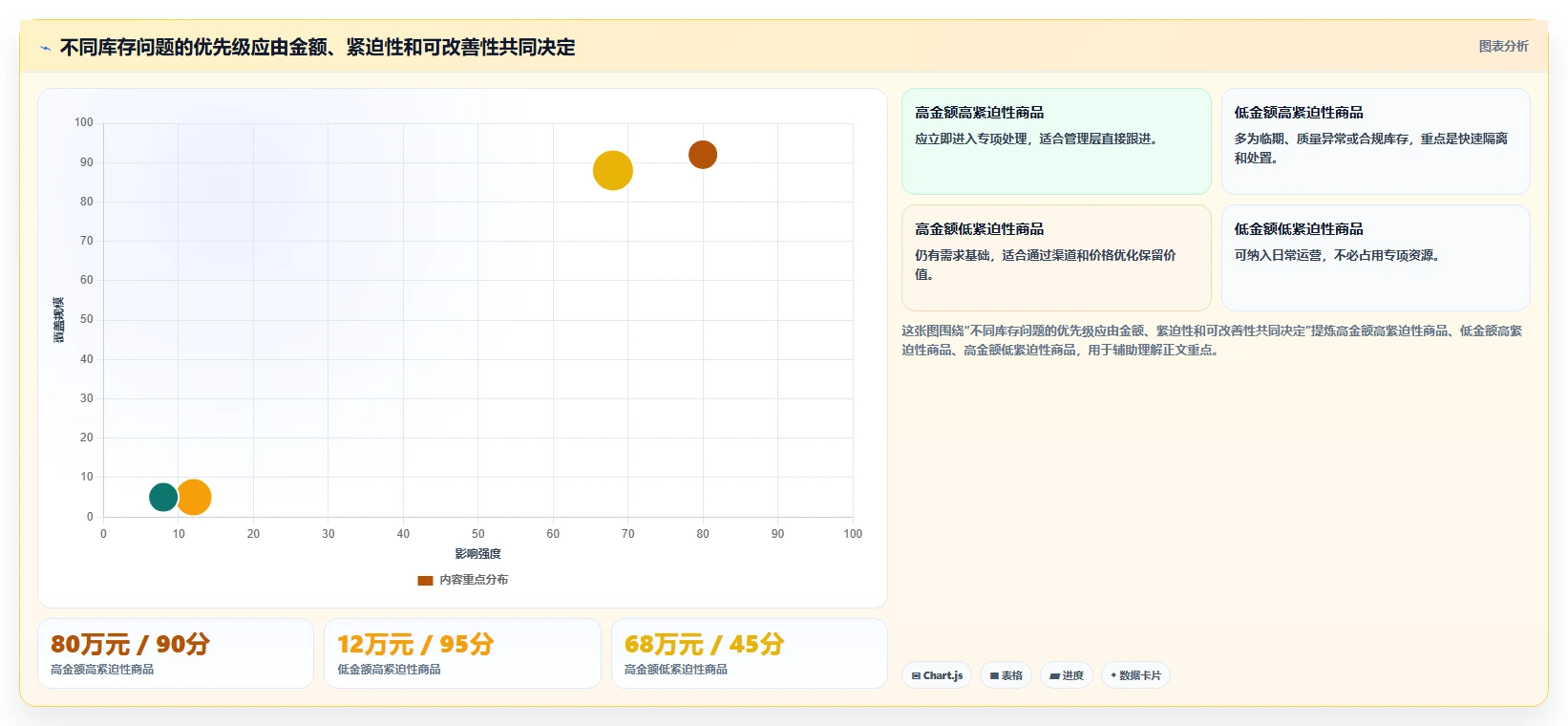This screenshot has width=1568, height=726.
Task: Click the text 可纳入日常运营，不必占用专项资源。
Action: coord(1340,255)
